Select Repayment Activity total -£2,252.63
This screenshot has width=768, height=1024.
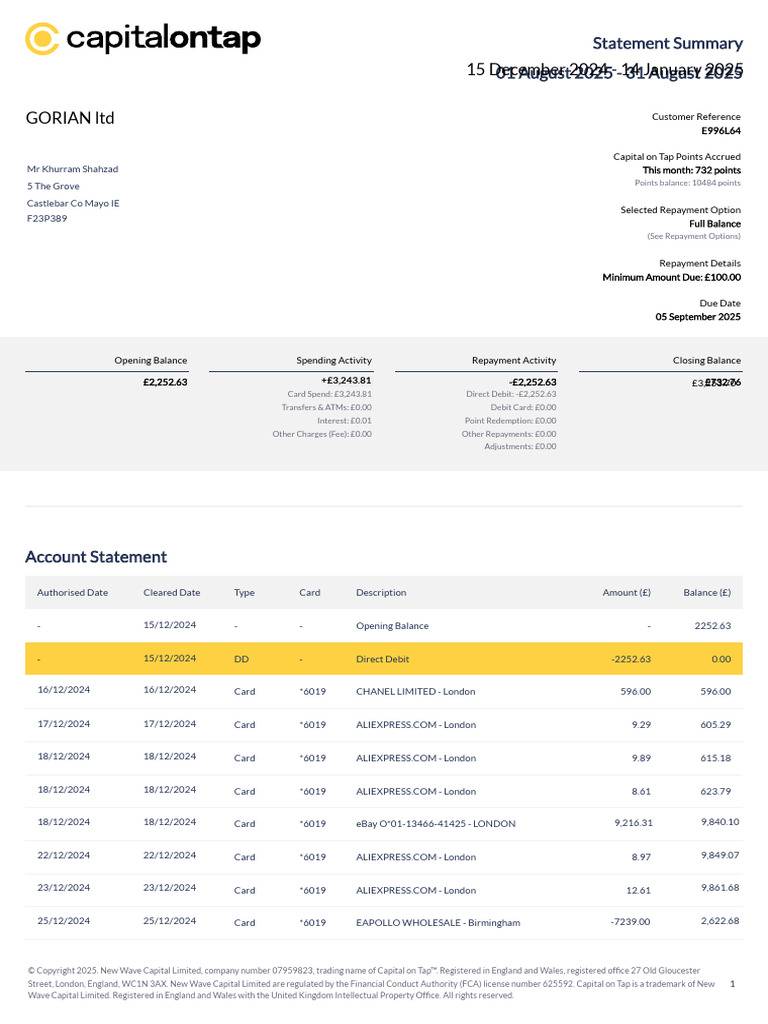533,382
